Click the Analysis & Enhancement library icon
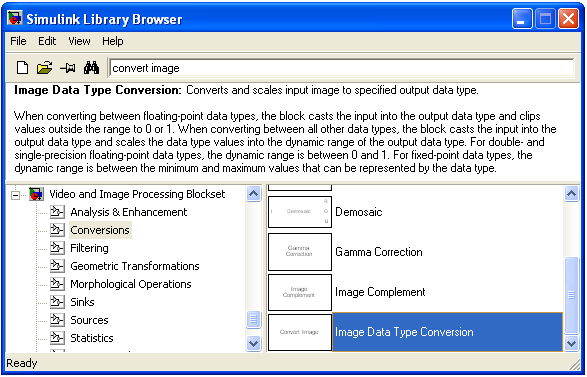 pos(57,212)
